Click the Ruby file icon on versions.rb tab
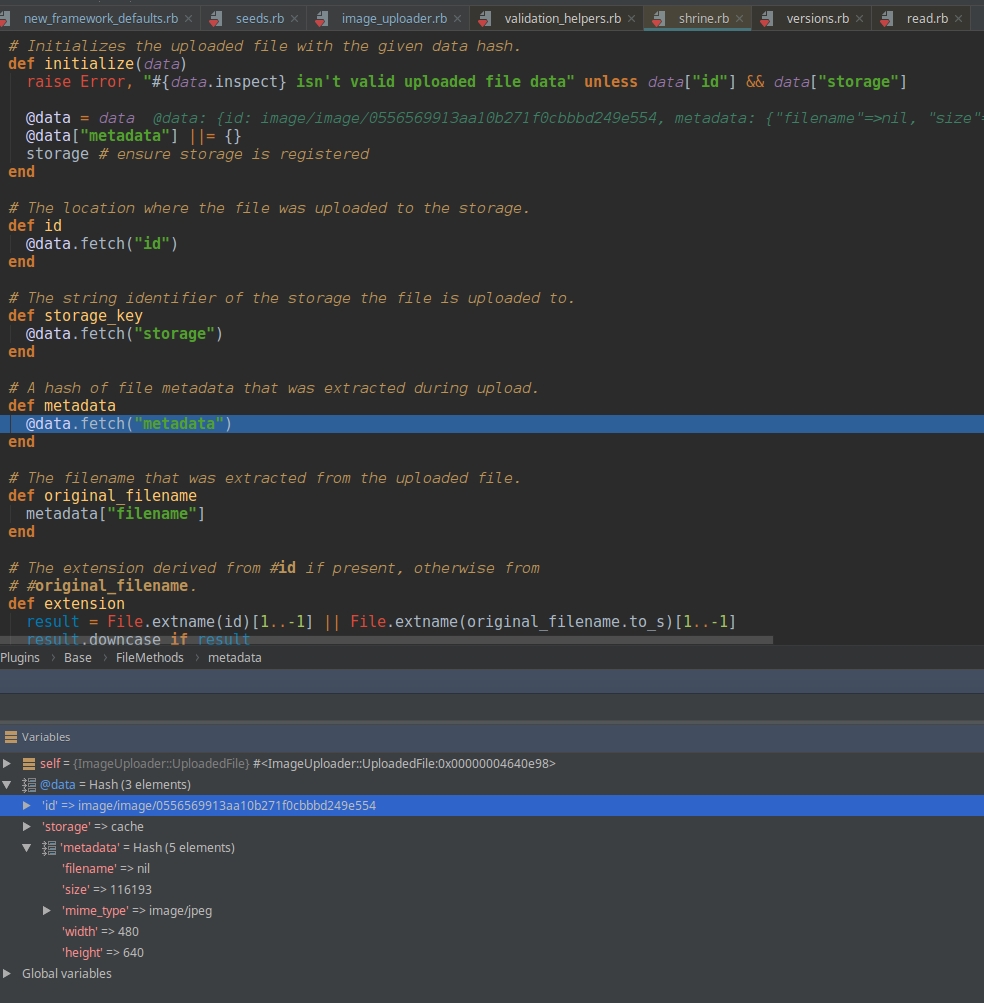The image size is (984, 1003). point(766,19)
